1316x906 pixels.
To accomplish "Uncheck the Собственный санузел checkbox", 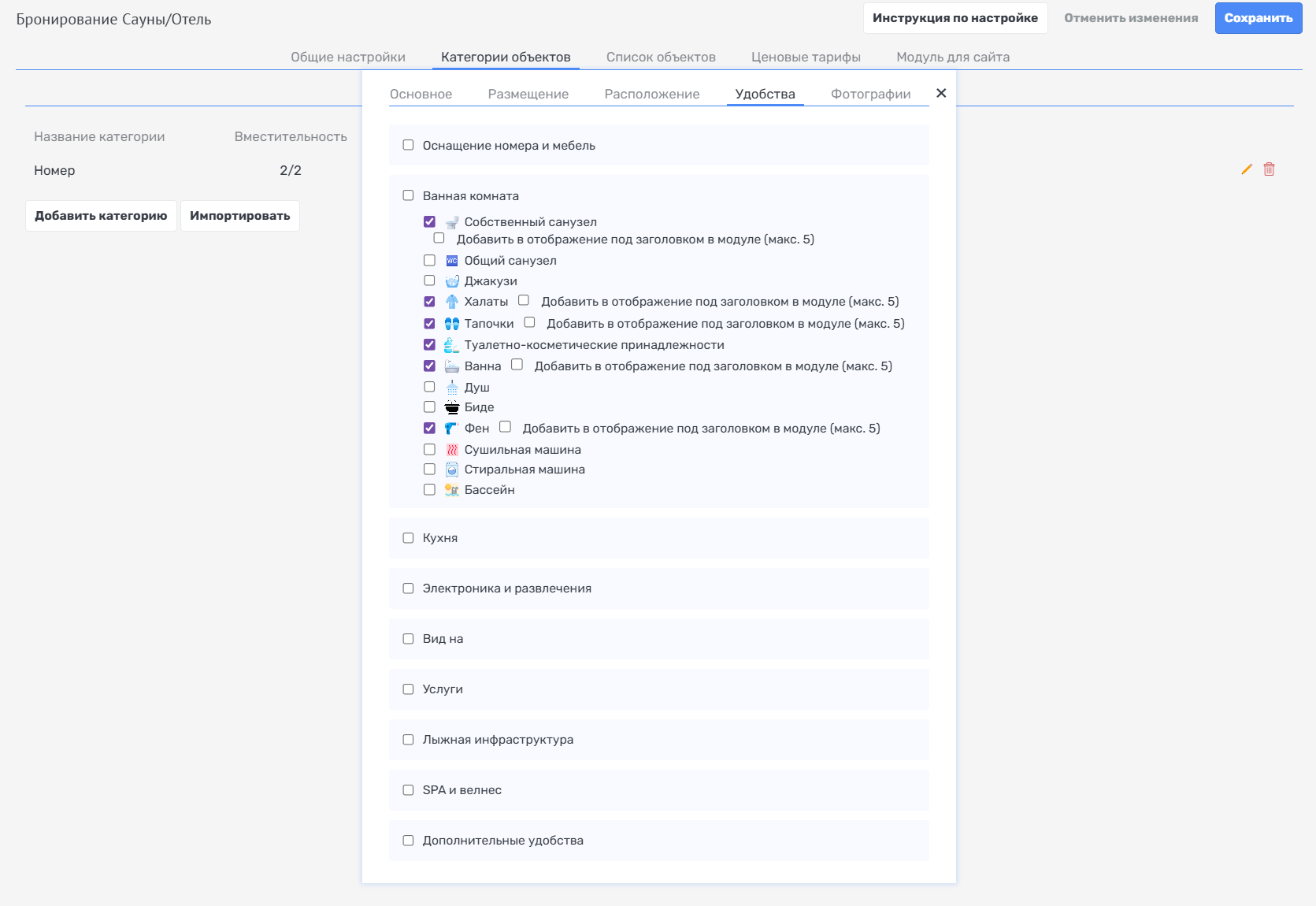I will coord(429,222).
